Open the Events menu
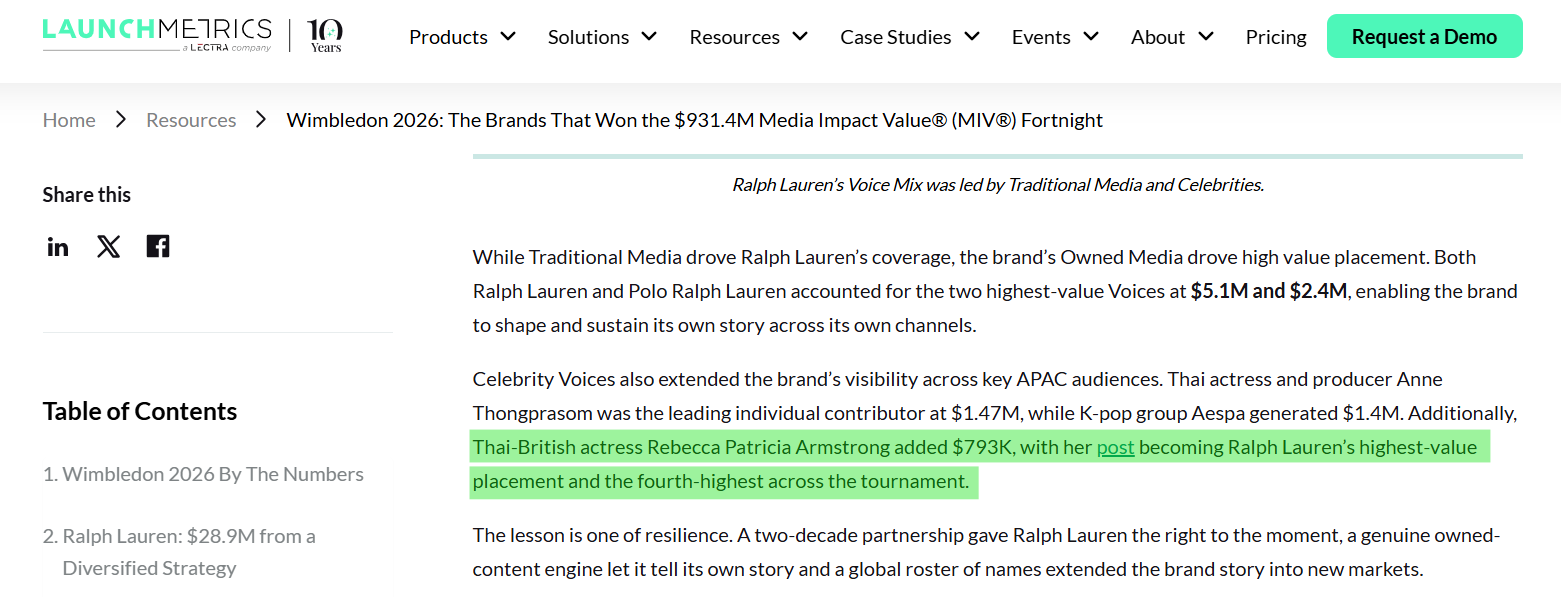 pyautogui.click(x=1055, y=37)
